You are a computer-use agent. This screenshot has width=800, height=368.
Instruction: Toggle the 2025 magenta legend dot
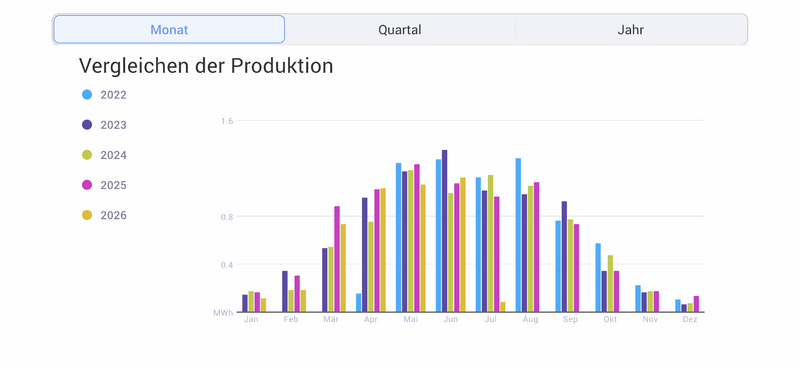pos(87,185)
